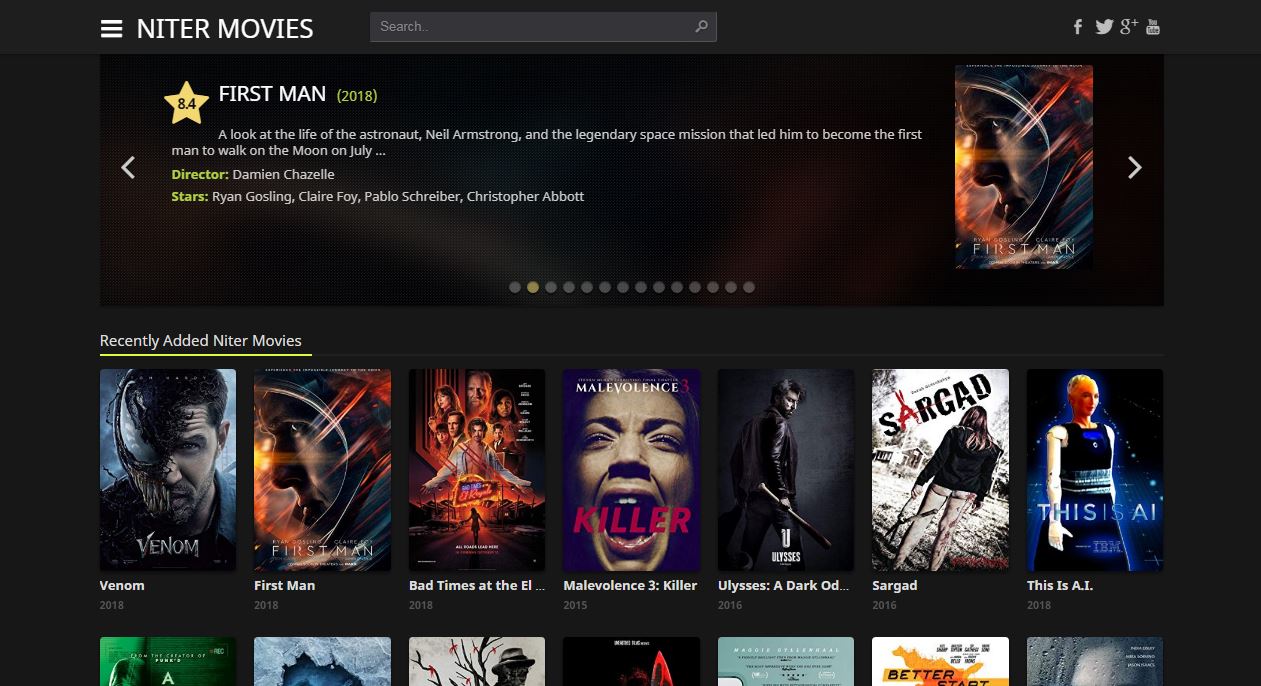Click the 2015 year under Malevolence 3
1261x686 pixels.
[x=575, y=605]
